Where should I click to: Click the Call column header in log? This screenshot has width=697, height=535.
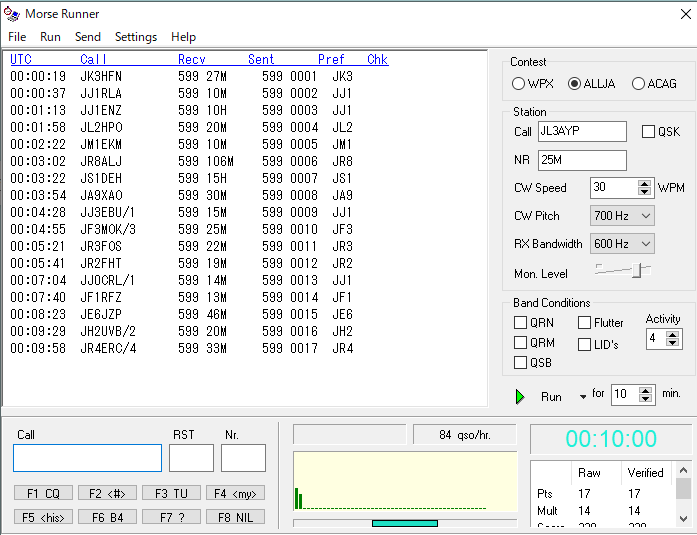93,59
